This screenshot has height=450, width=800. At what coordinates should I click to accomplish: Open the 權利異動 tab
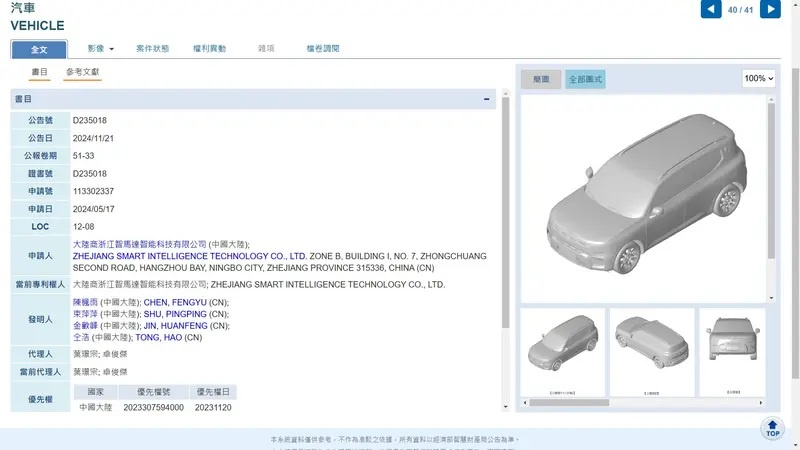pos(210,49)
